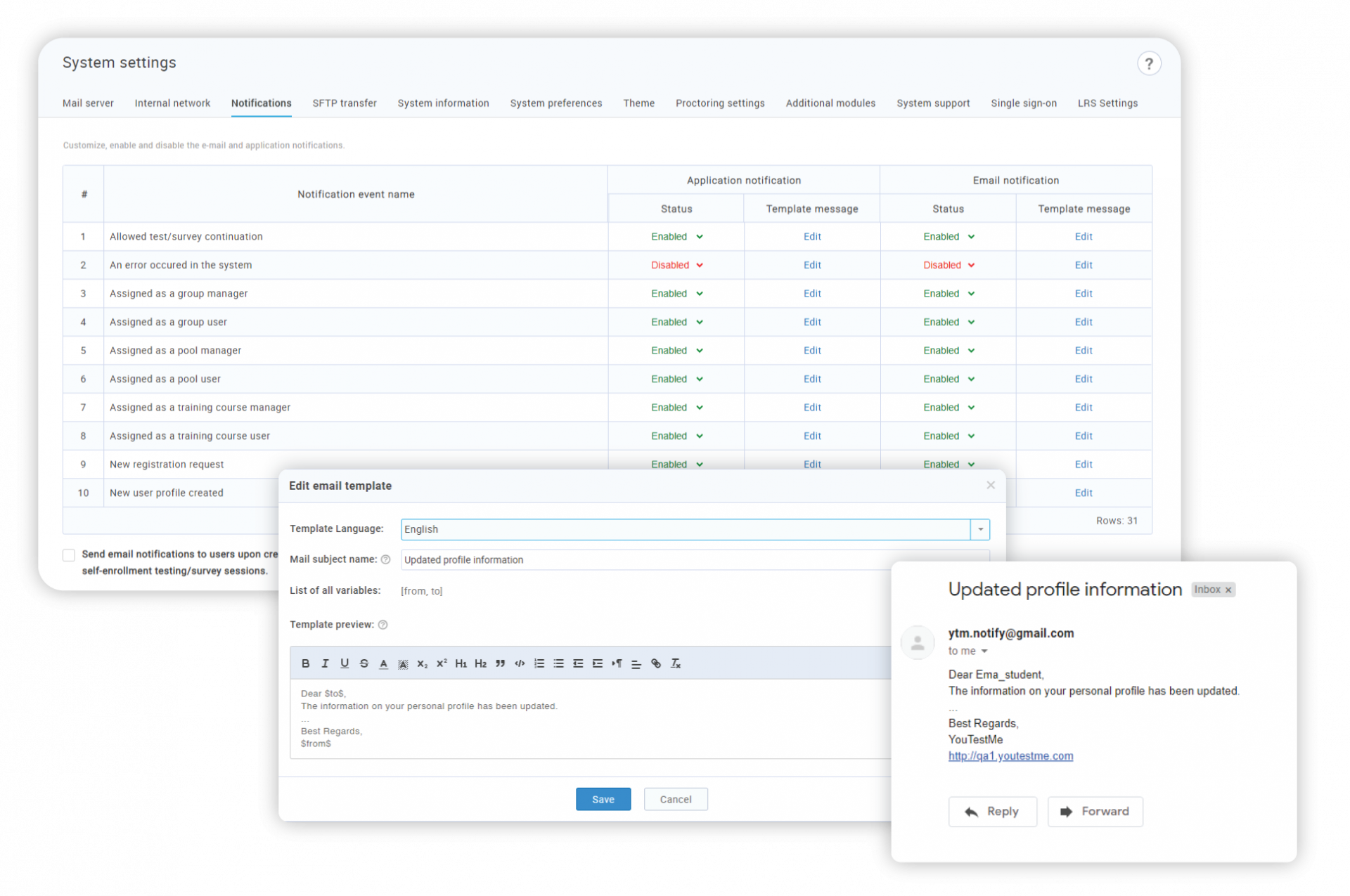1350x896 pixels.
Task: Open the Proctoring settings tab
Action: pyautogui.click(x=720, y=103)
